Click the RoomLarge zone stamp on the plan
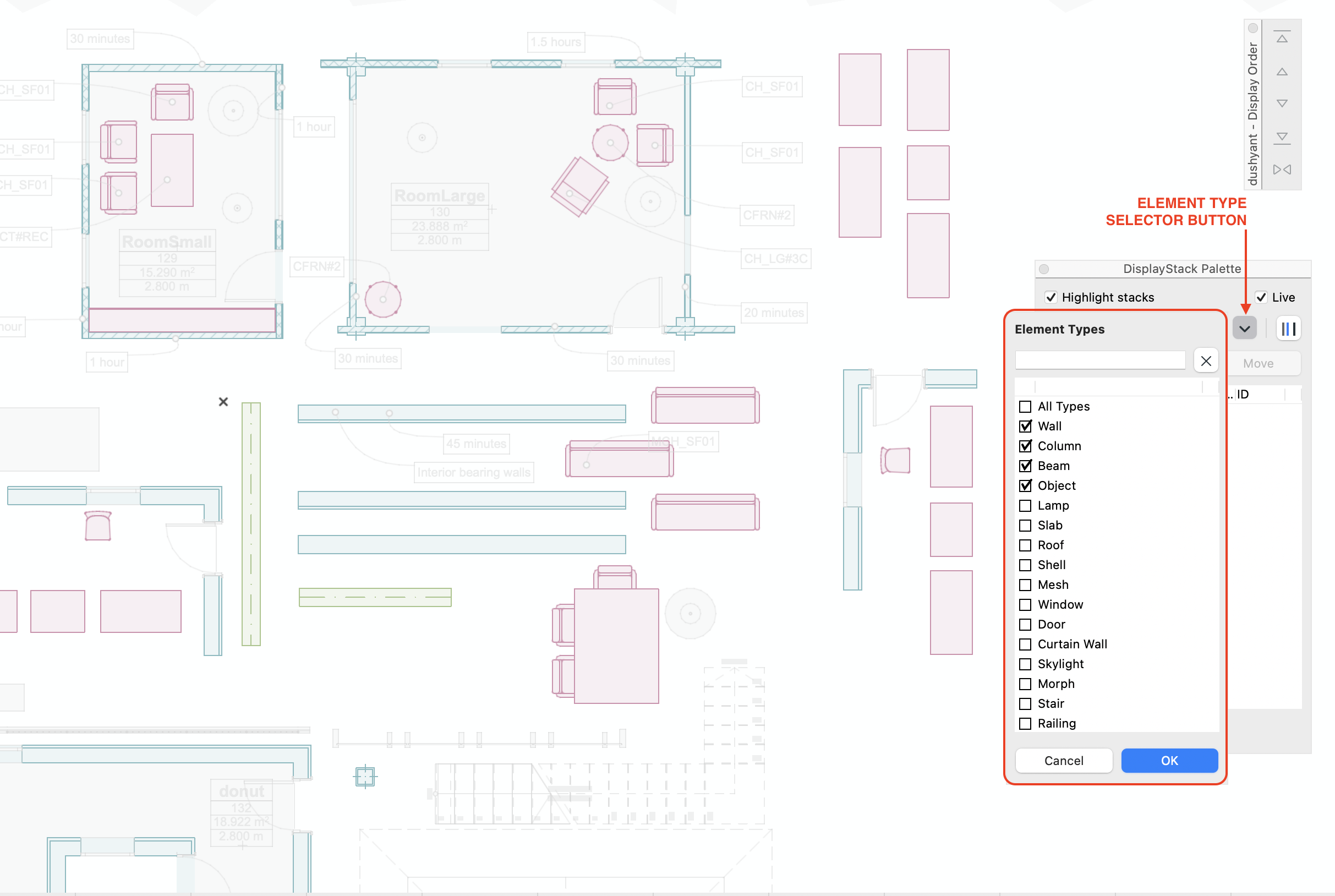 coord(440,217)
